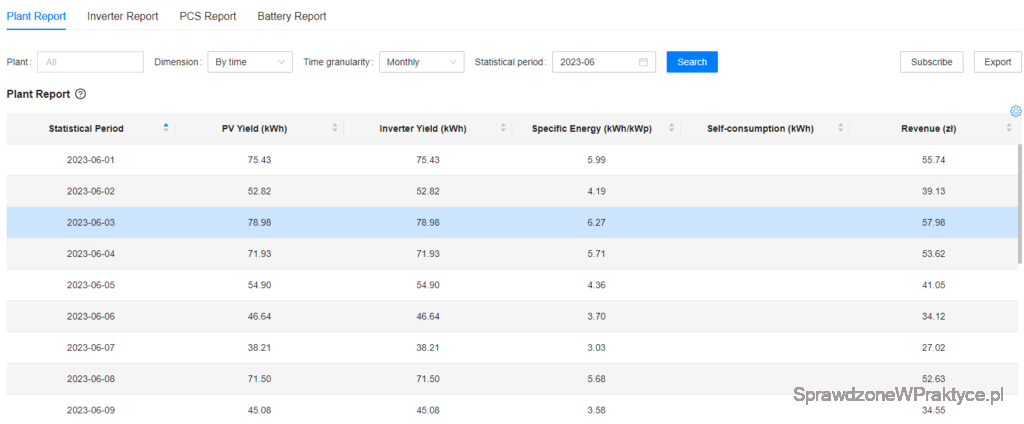Sort by Specific Energy sort icon
Screen dimensions: 1024x424
672,128
